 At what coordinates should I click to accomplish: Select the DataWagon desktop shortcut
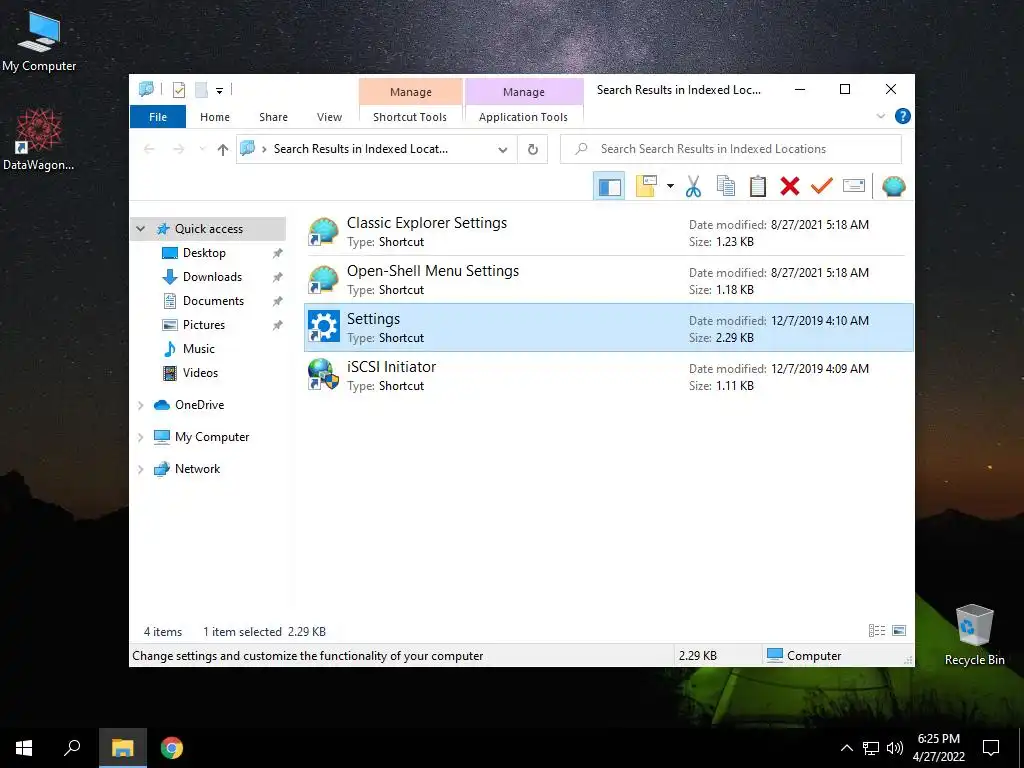pyautogui.click(x=39, y=140)
